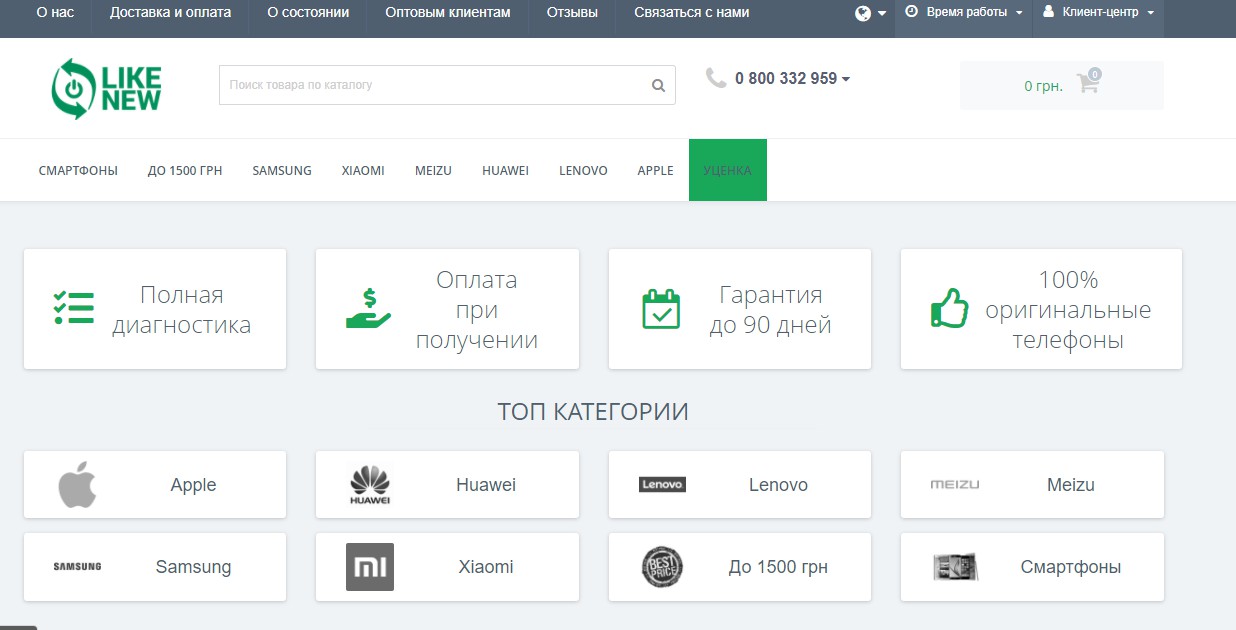Image resolution: width=1236 pixels, height=630 pixels.
Task: Open the Meizu category link
Action: pos(1070,485)
